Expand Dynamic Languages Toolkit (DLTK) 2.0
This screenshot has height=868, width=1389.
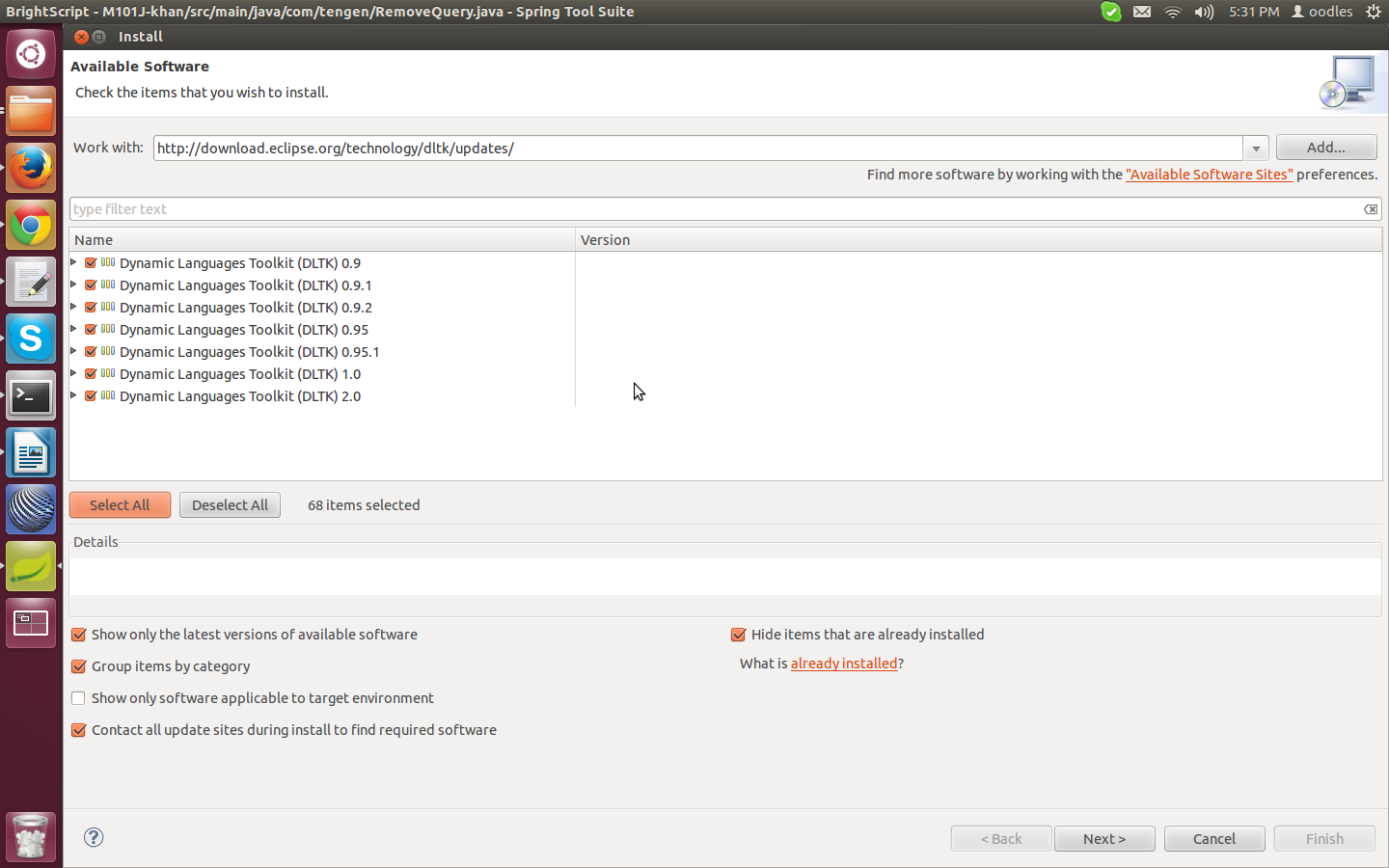pyautogui.click(x=73, y=395)
